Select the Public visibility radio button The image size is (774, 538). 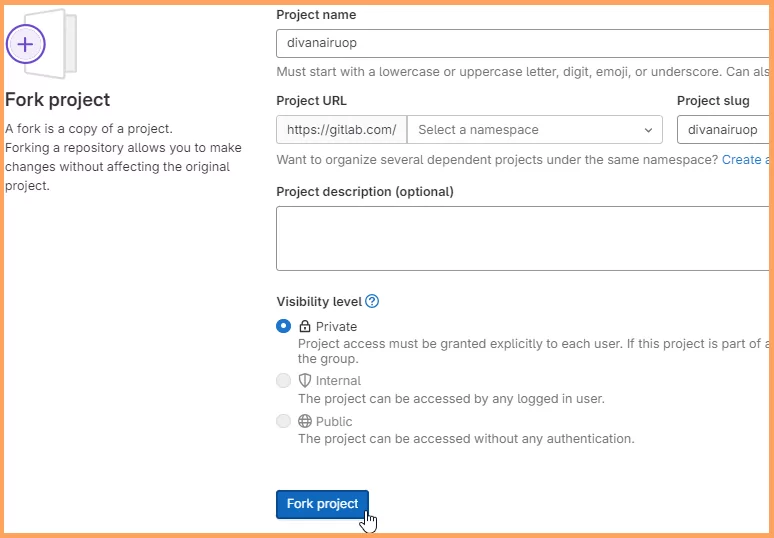(283, 421)
